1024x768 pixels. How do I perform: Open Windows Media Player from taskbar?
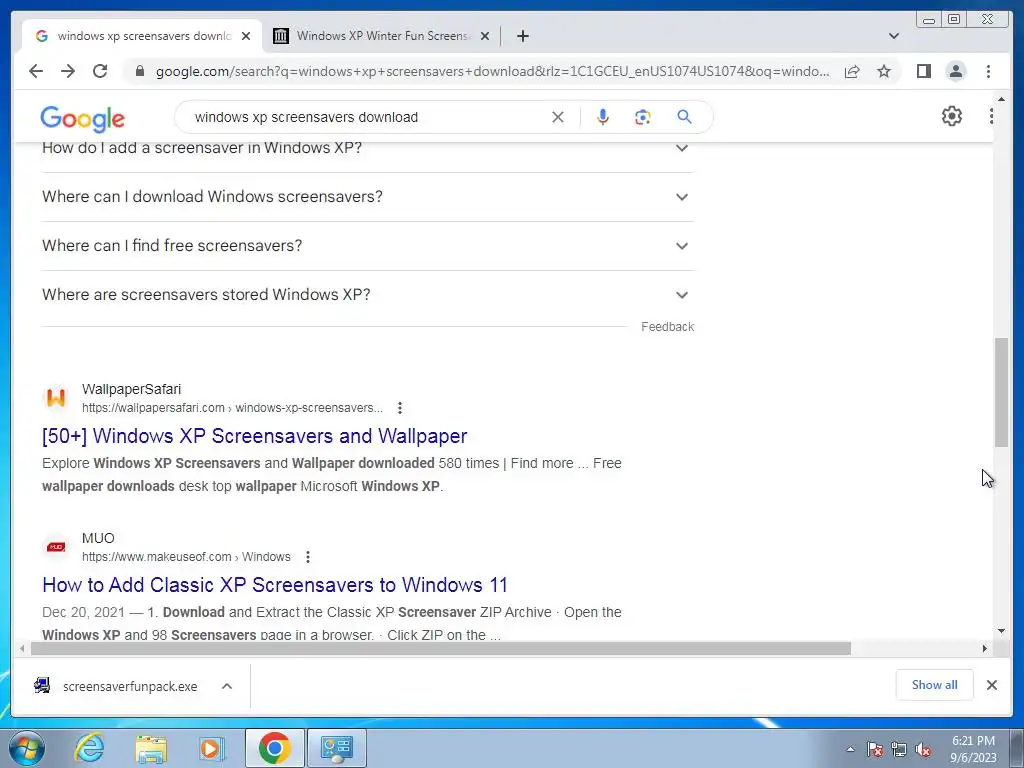pos(211,748)
